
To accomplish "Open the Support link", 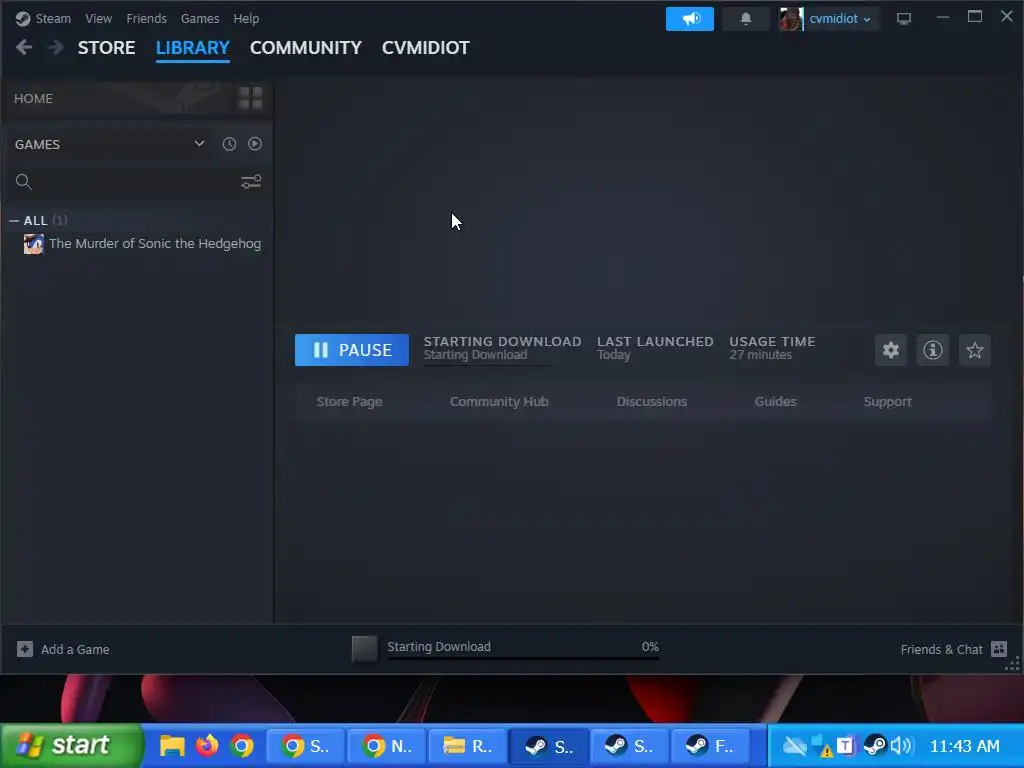I will (888, 402).
